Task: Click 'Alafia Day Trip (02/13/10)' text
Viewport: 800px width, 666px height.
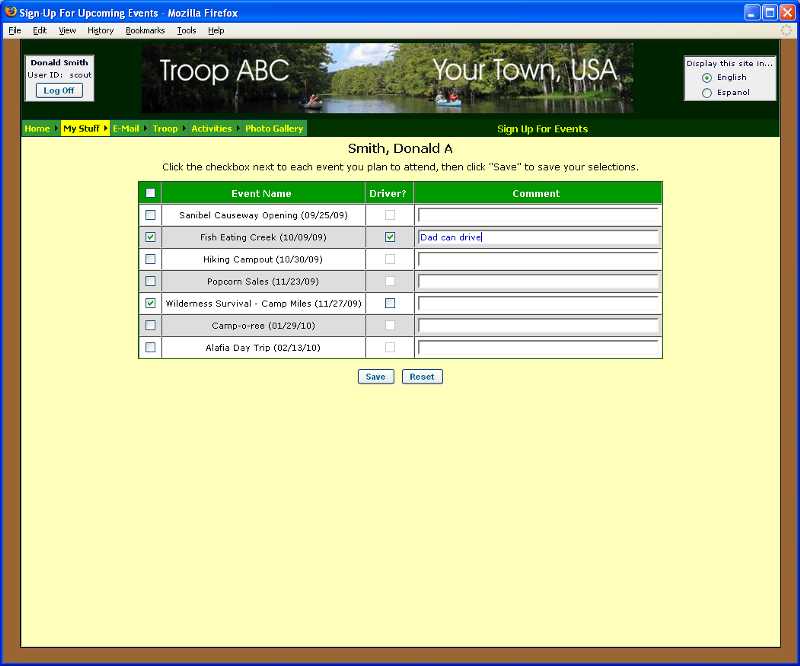Action: pyautogui.click(x=263, y=348)
